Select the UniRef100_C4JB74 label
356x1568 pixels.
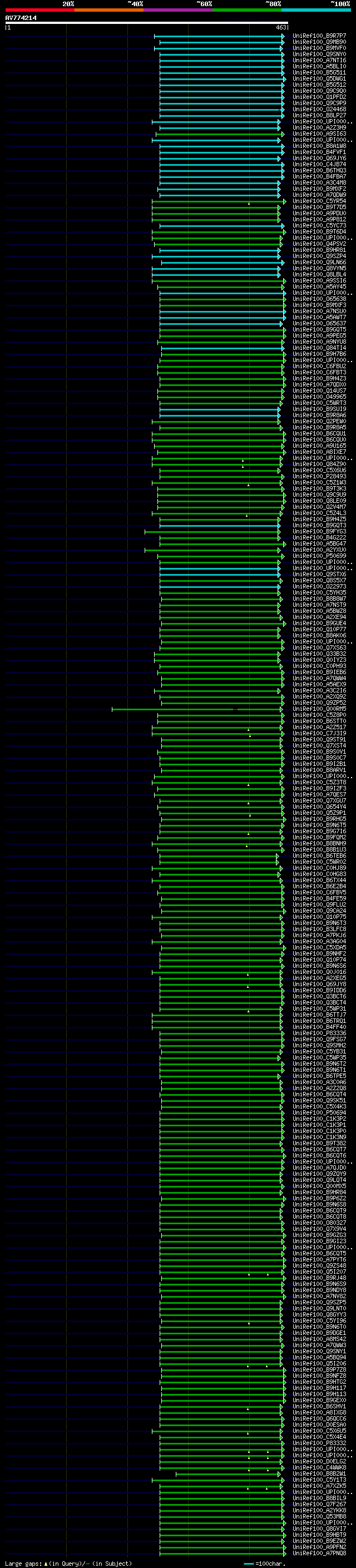(x=319, y=164)
